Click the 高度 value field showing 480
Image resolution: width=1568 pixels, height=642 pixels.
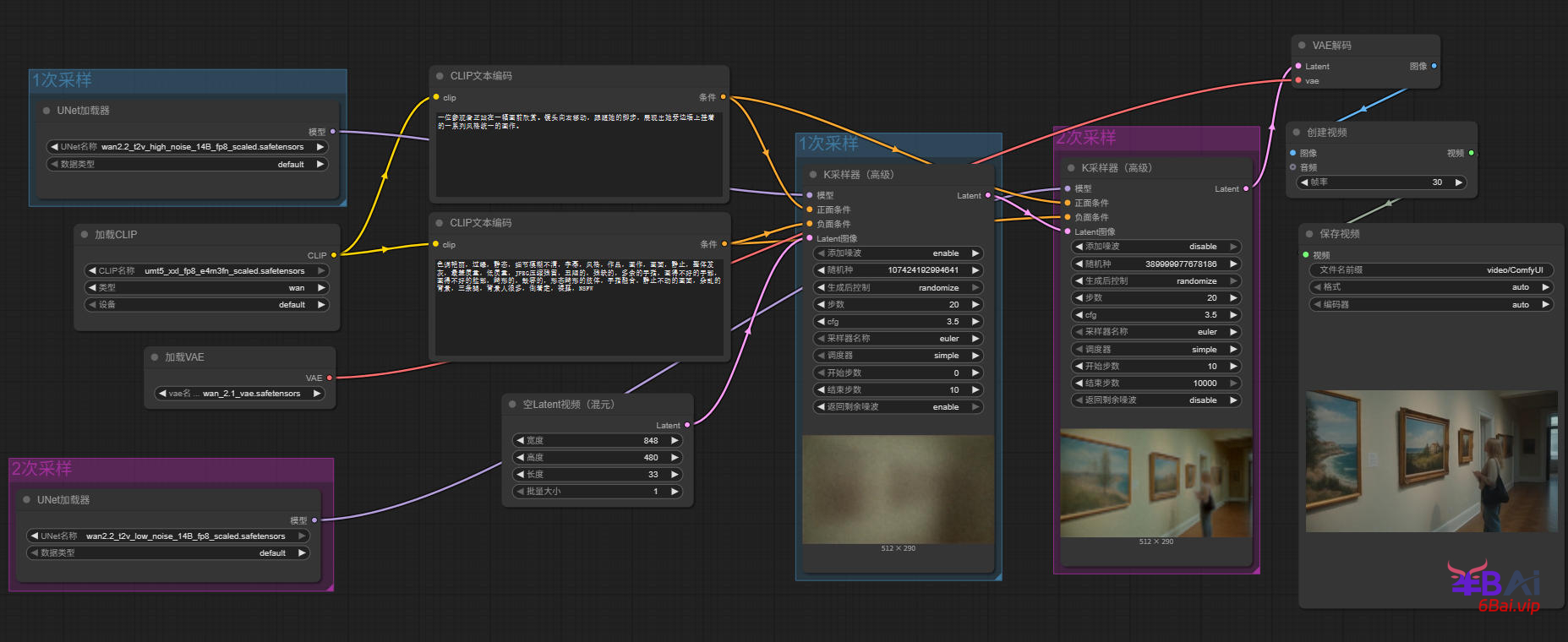tap(597, 458)
